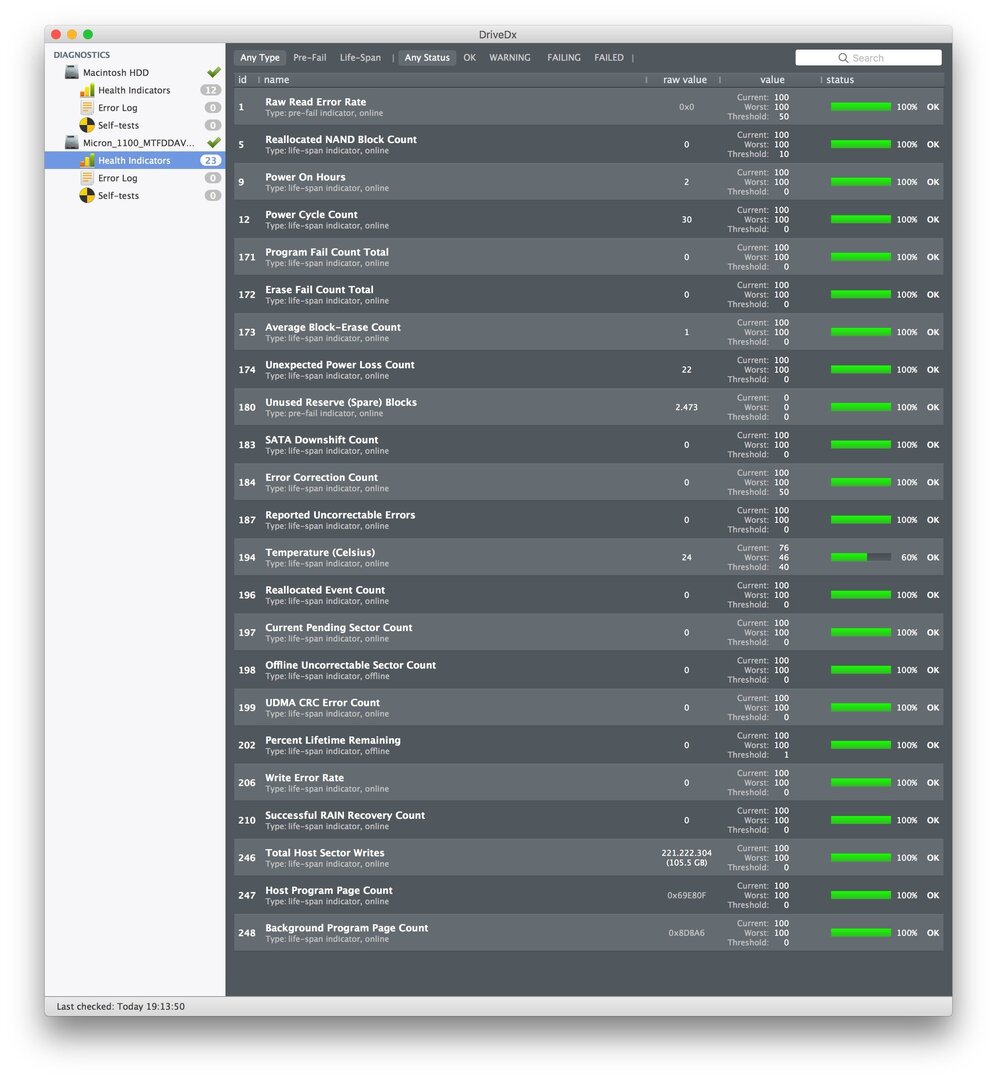Select Reported Uncorrectable Errors row

pos(588,520)
